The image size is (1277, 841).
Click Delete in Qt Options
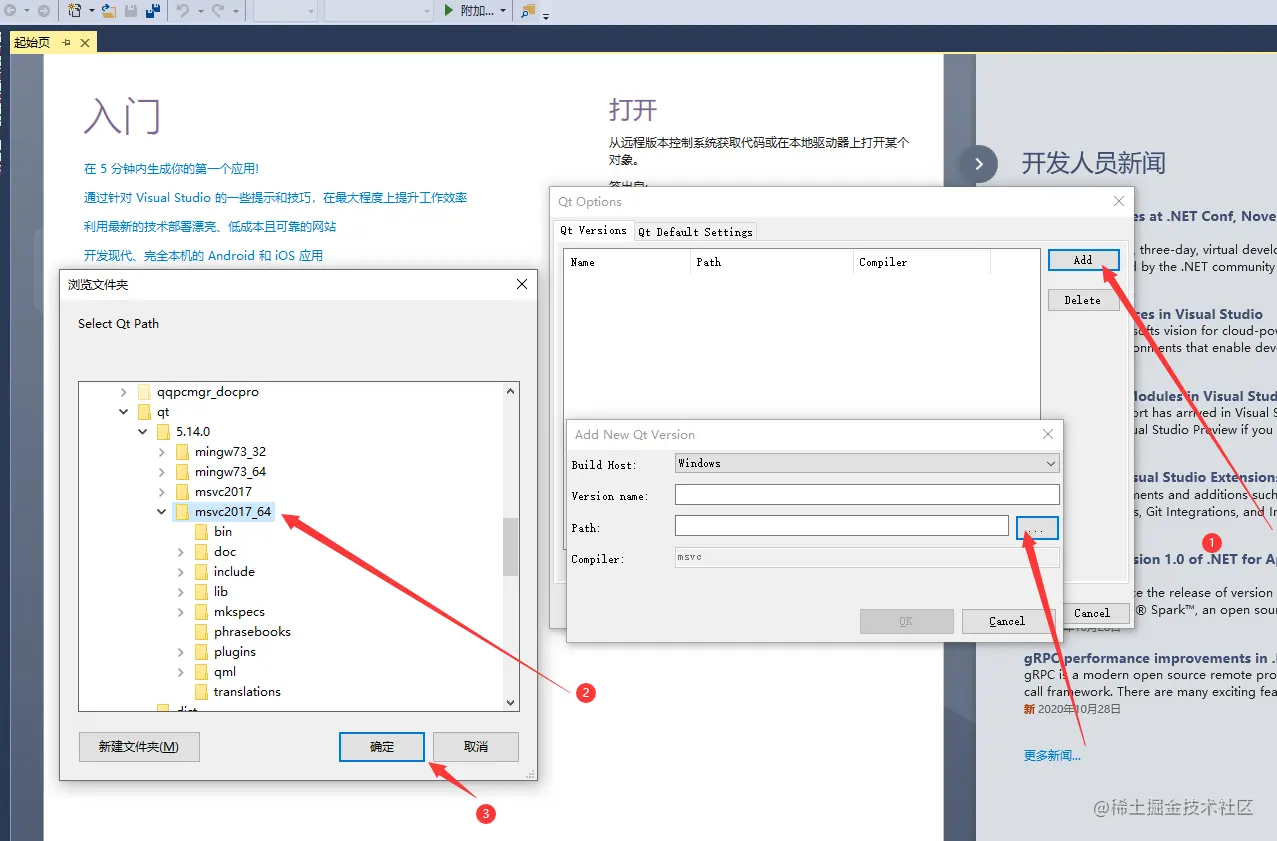pyautogui.click(x=1083, y=300)
